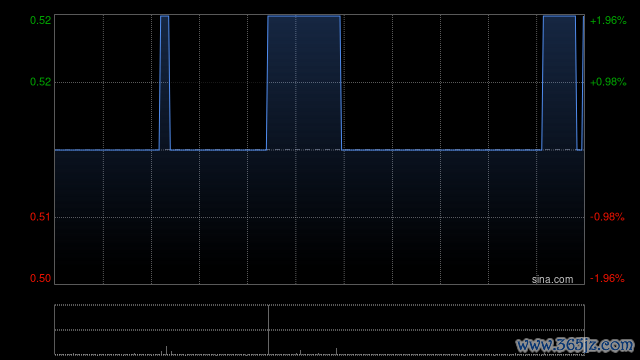Click the narrow first price spike
Image resolution: width=640 pixels, height=360 pixels.
(164, 82)
